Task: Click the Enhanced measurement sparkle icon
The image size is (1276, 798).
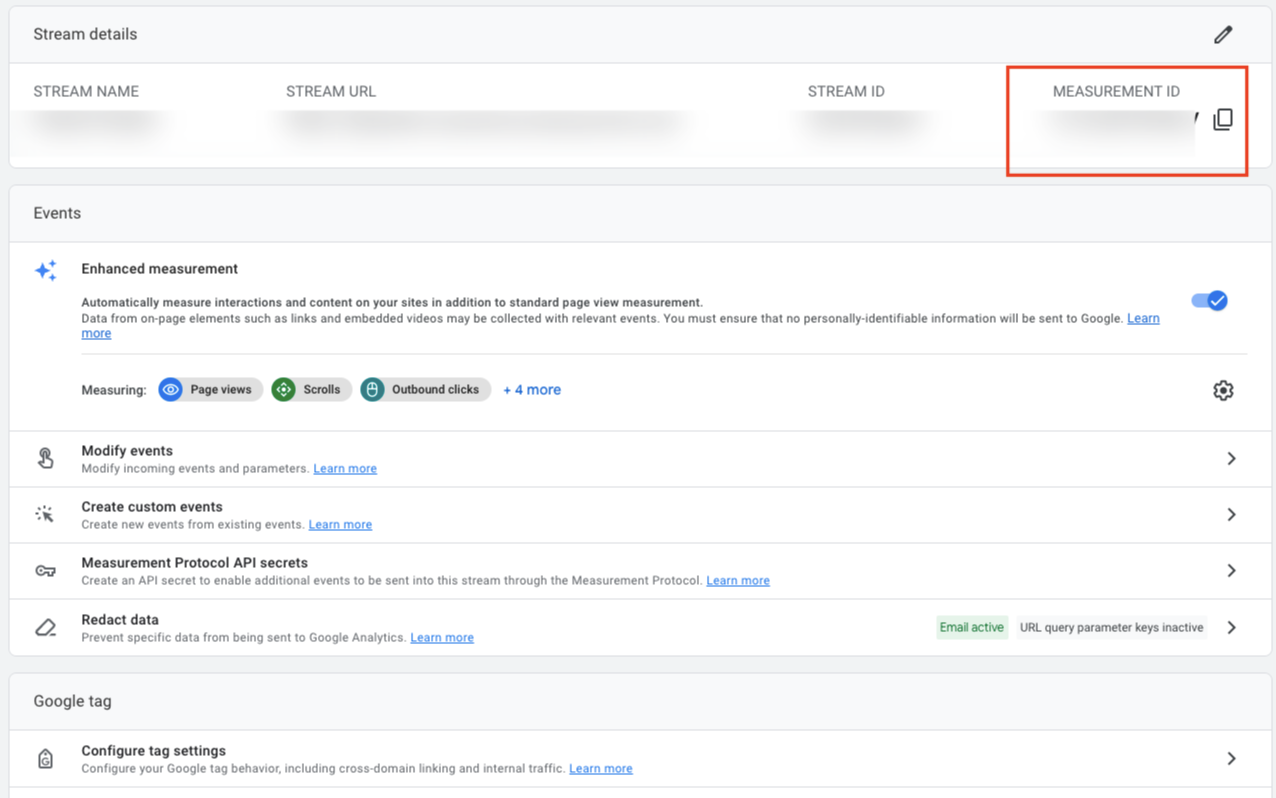Action: pos(46,271)
